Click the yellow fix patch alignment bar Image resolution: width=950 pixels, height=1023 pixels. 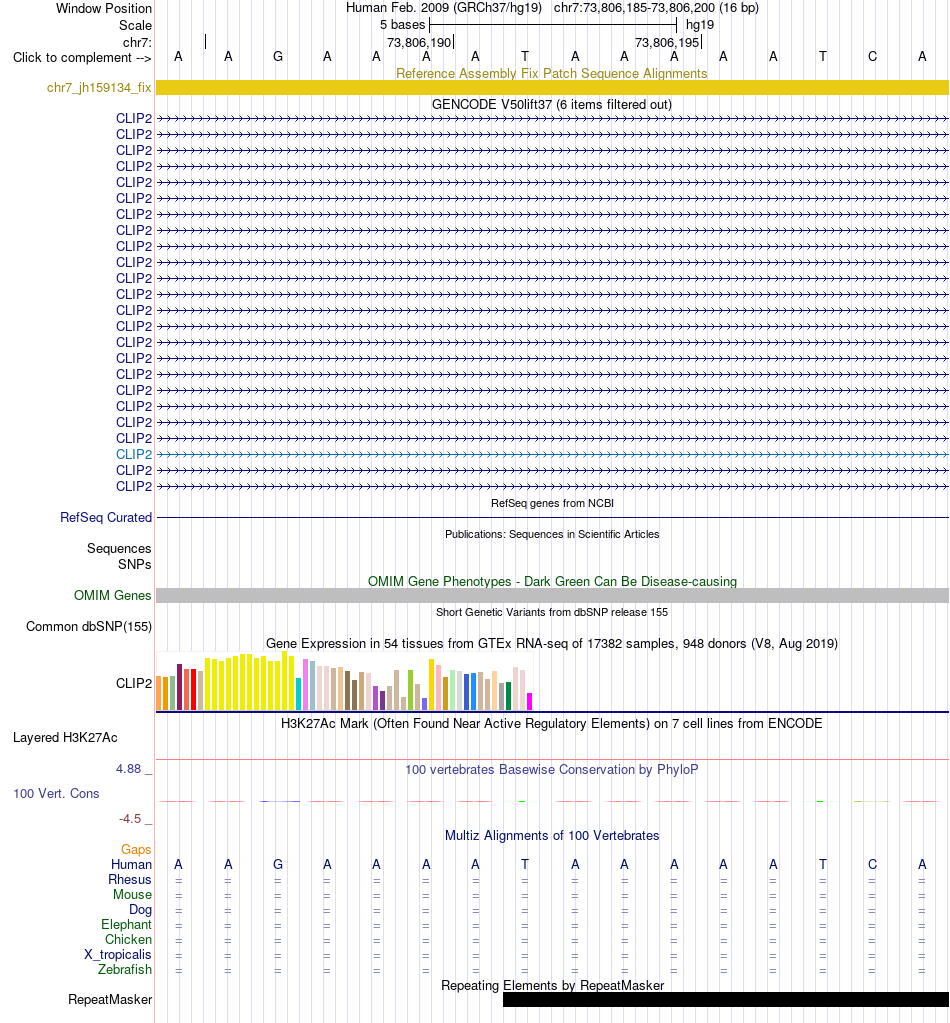[x=552, y=87]
